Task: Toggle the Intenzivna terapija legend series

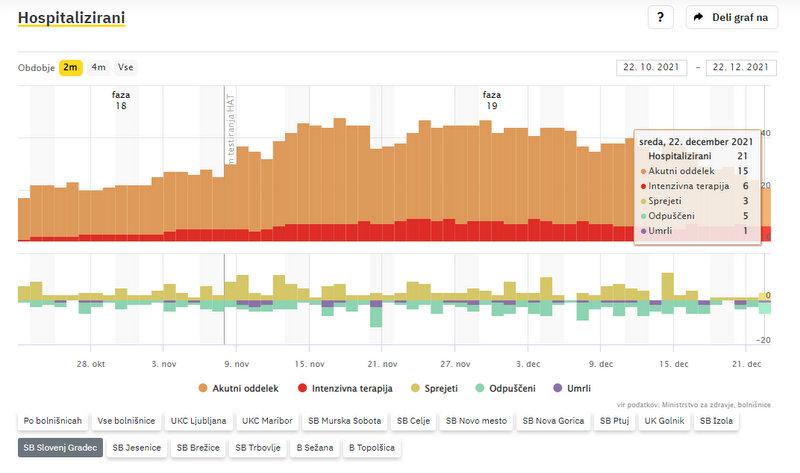Action: [x=344, y=387]
